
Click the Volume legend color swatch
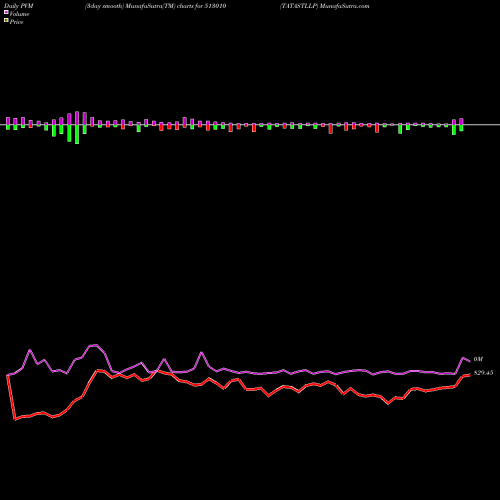pyautogui.click(x=6, y=13)
